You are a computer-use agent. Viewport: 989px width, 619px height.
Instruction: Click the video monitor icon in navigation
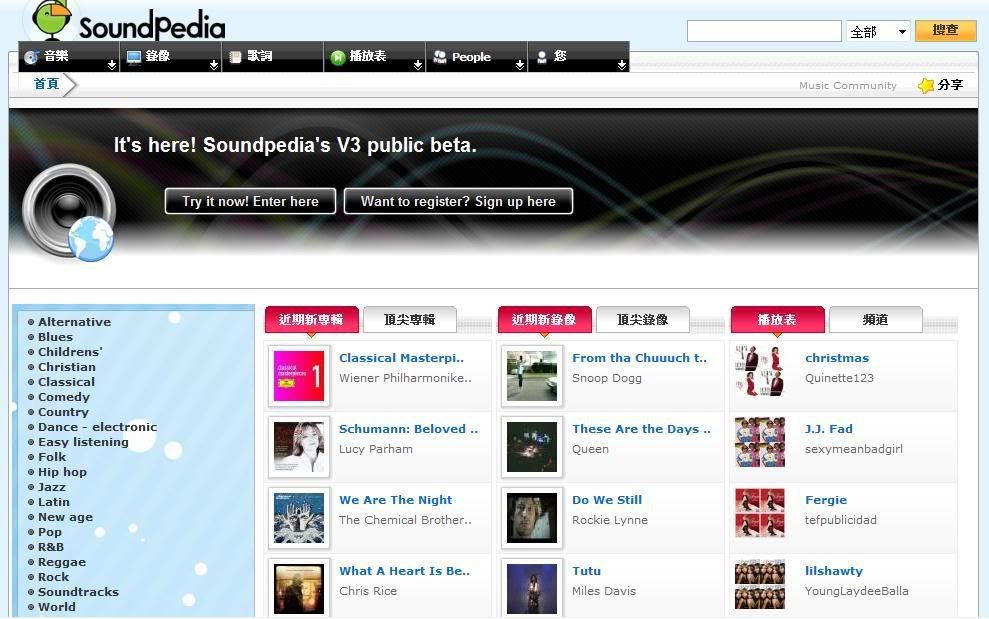coord(134,57)
